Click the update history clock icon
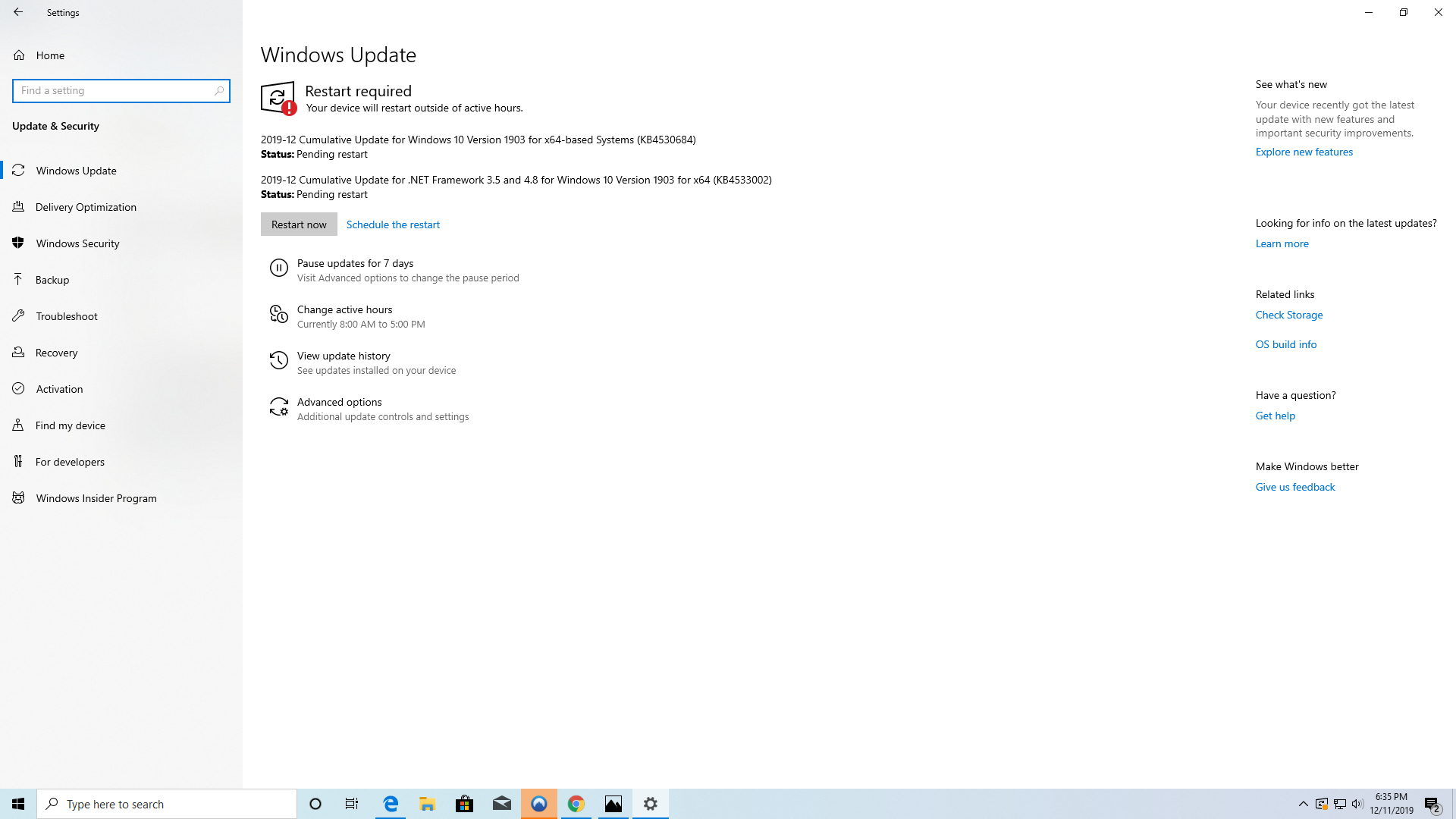The width and height of the screenshot is (1456, 819). coord(279,360)
